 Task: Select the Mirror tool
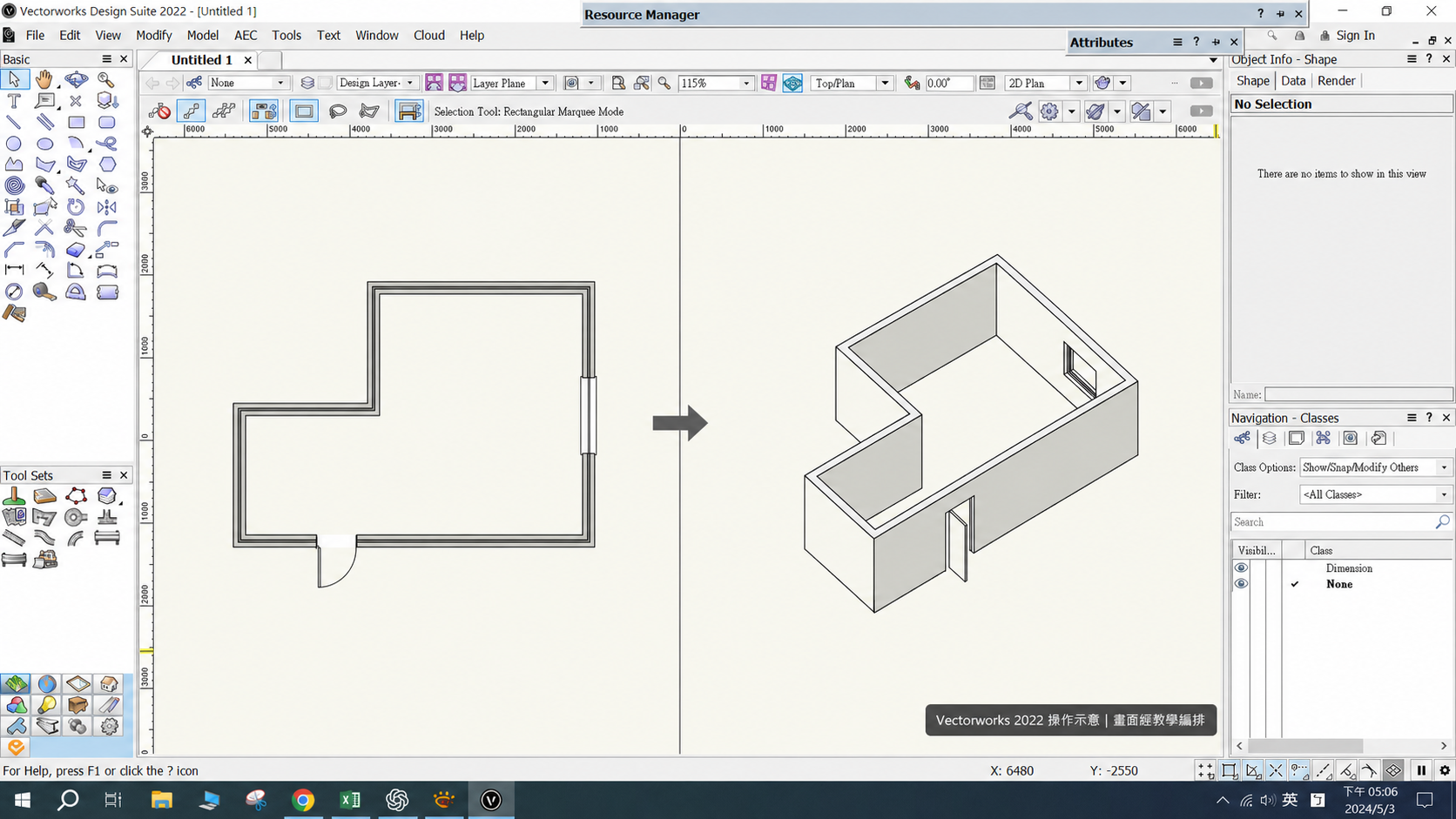106,207
